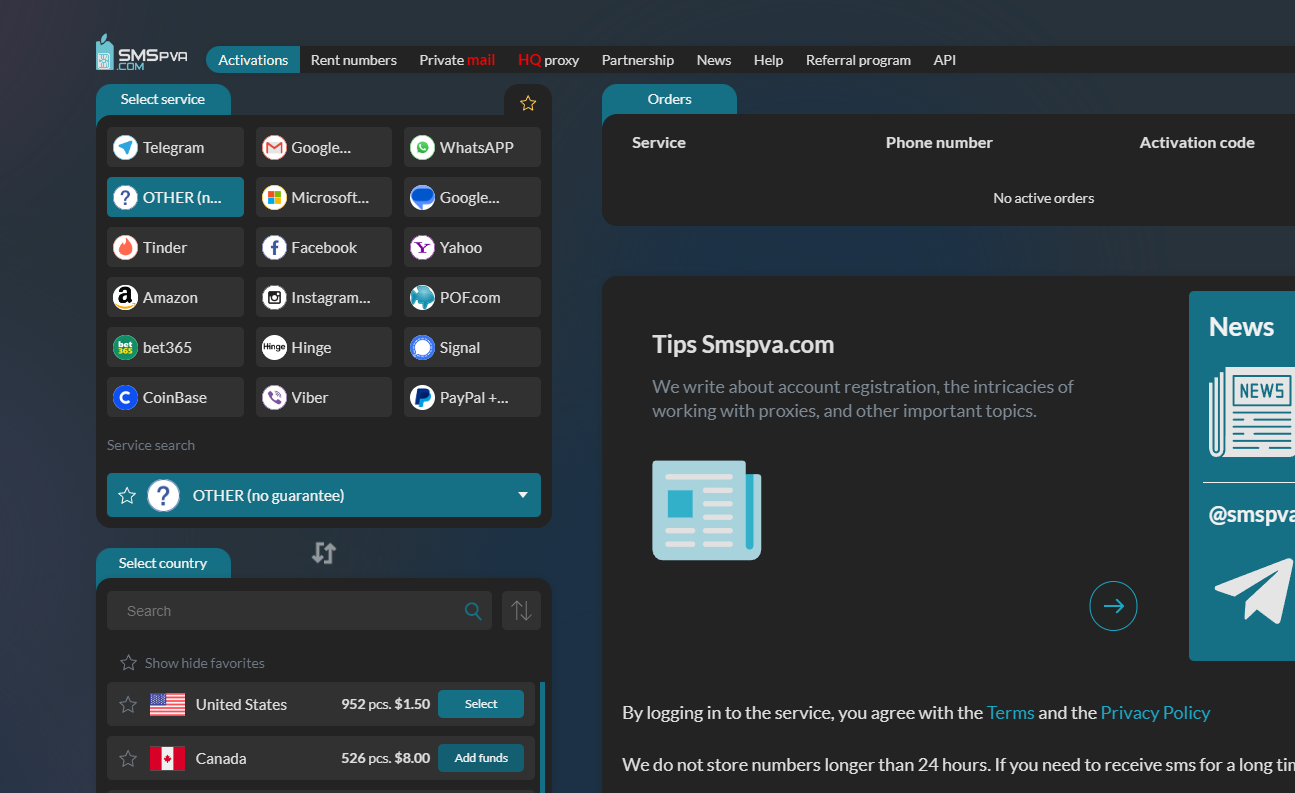Click the SMSPVA.com logo
This screenshot has height=793, width=1295.
pyautogui.click(x=141, y=54)
